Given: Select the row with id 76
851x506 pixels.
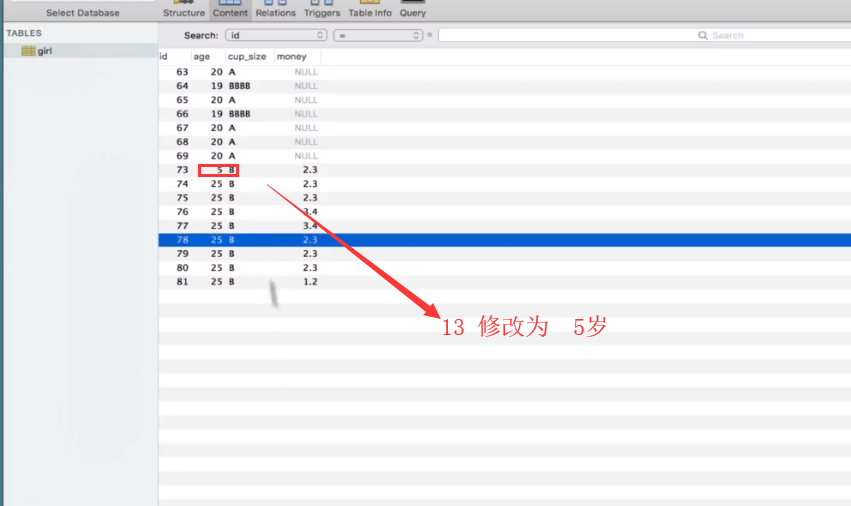Looking at the screenshot, I should [505, 212].
